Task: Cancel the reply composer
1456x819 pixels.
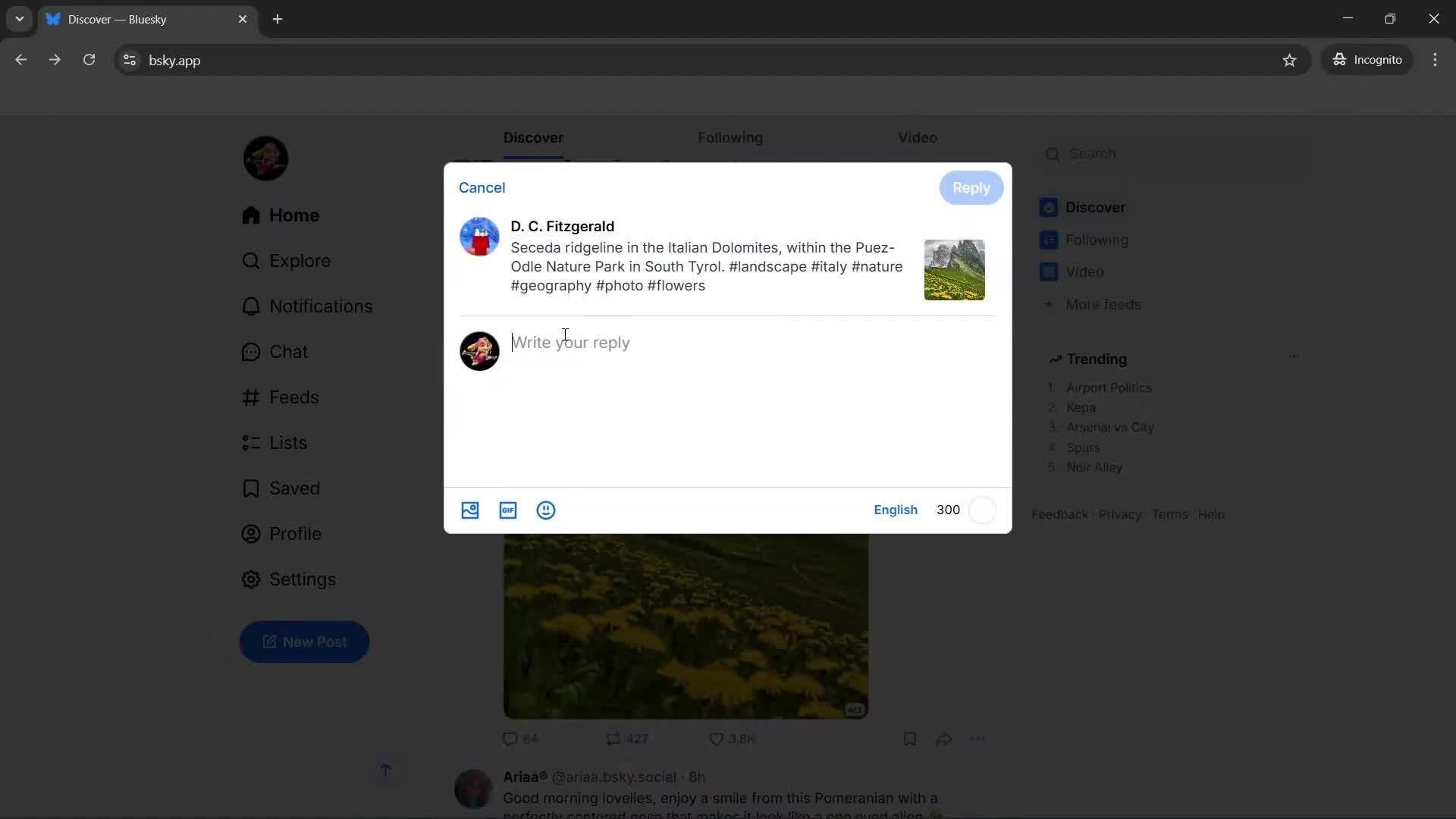Action: 482,187
